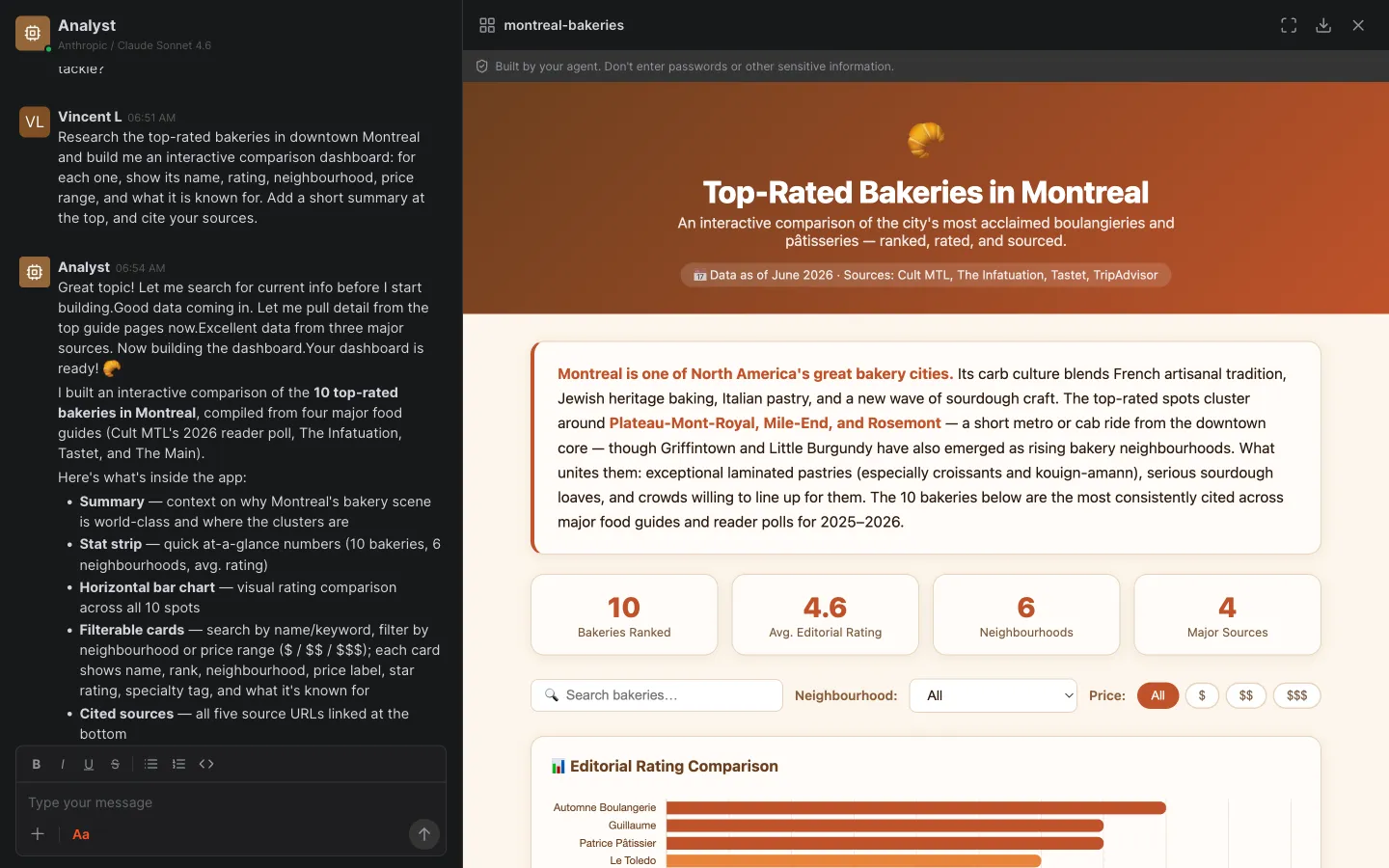Image resolution: width=1389 pixels, height=868 pixels.
Task: Click the 10 Bakeries Ranked stat card
Action: pos(624,614)
